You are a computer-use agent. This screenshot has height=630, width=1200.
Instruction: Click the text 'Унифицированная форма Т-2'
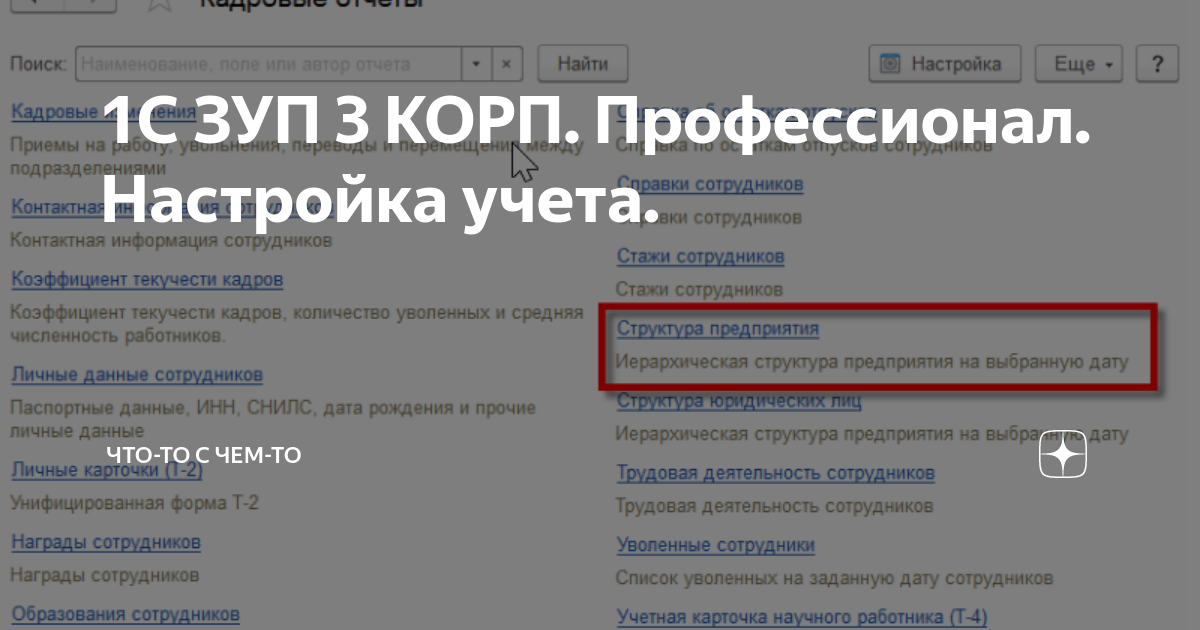click(x=134, y=503)
